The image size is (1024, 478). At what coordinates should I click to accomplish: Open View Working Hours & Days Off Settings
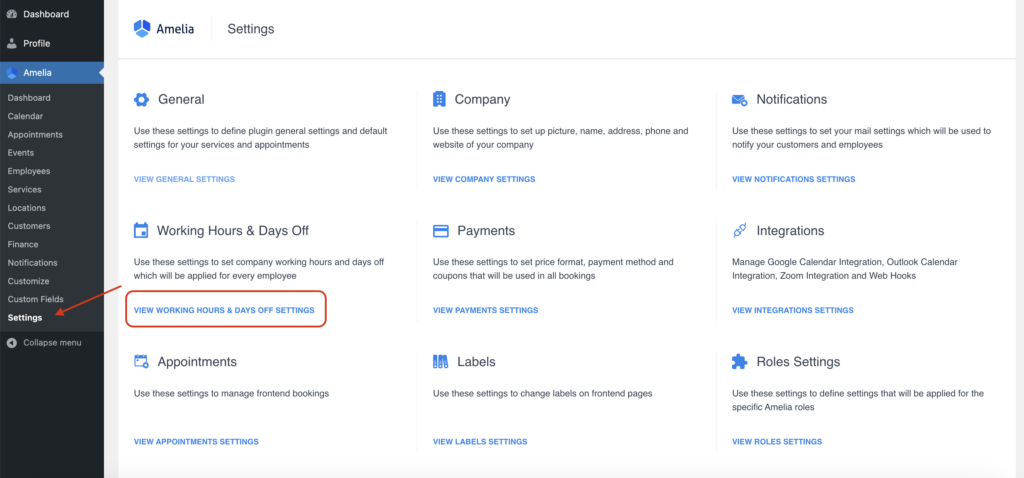point(225,310)
